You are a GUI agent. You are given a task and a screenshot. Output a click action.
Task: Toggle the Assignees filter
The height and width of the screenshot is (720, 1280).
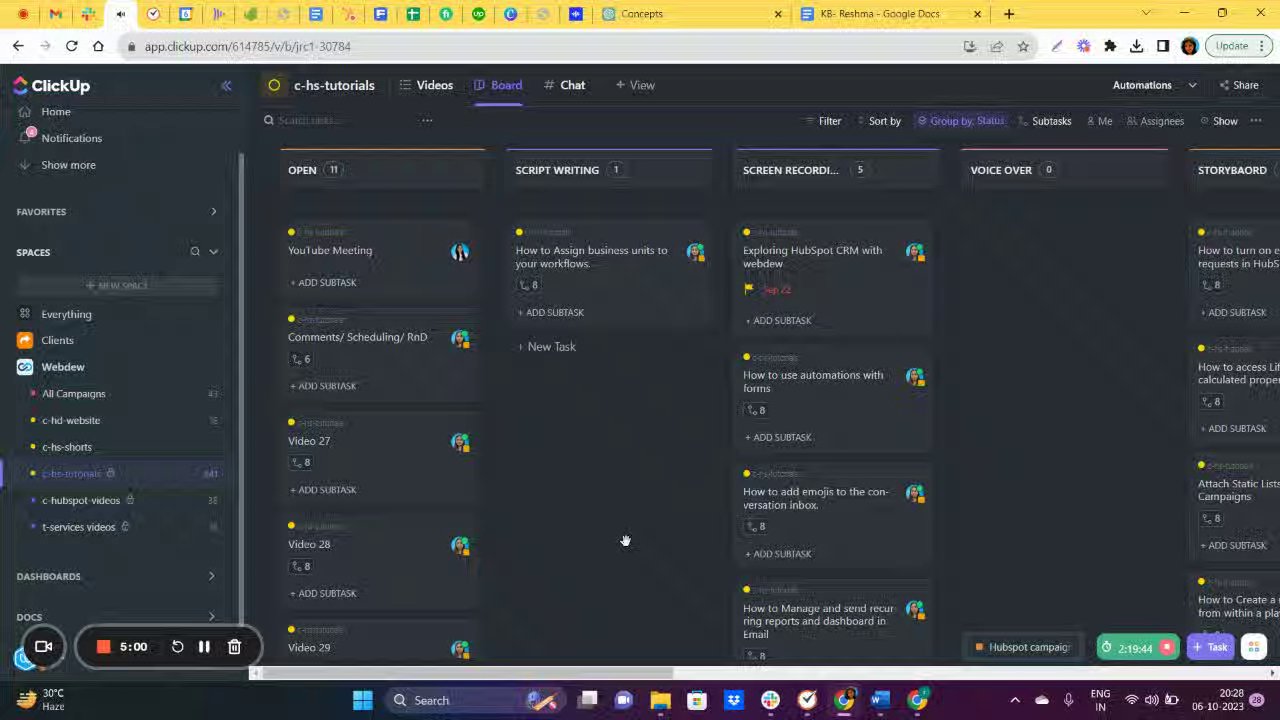[1155, 121]
